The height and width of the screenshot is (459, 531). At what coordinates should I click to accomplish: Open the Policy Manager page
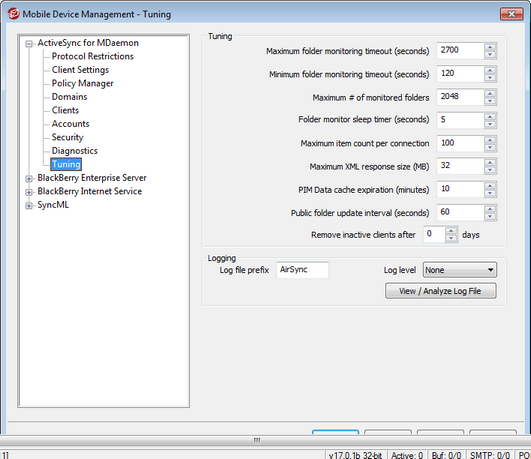pos(82,83)
